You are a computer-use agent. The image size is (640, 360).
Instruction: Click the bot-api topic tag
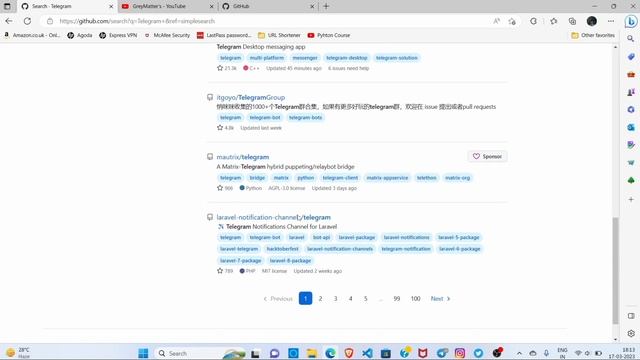coord(321,238)
